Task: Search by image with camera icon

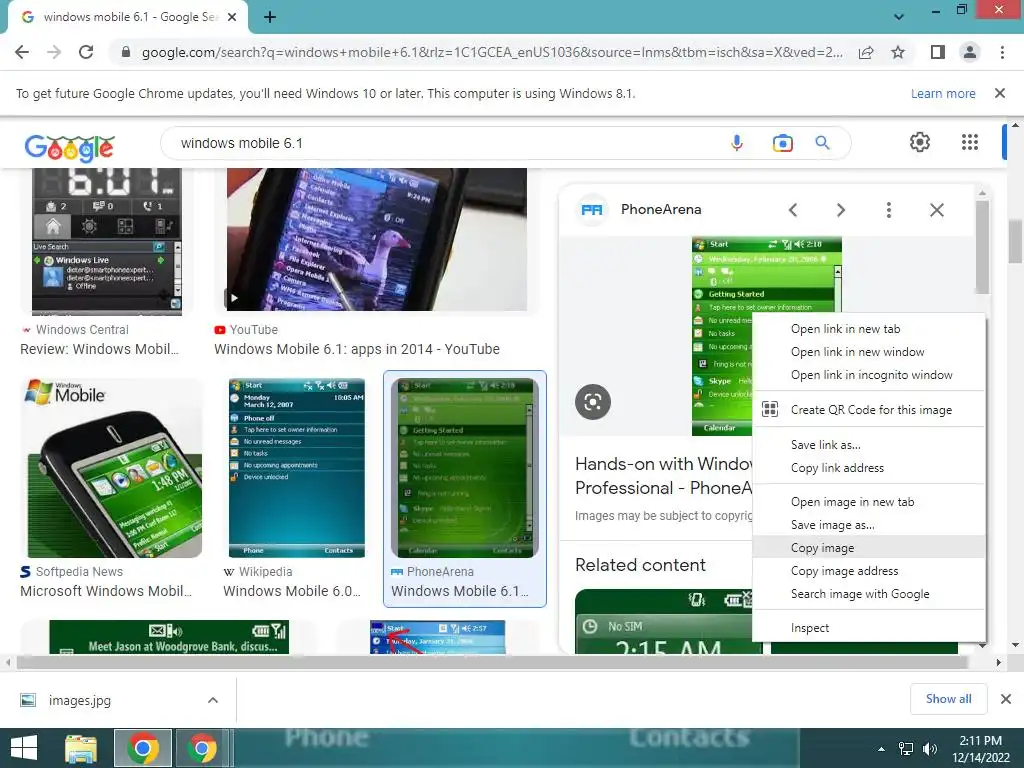Action: 782,143
